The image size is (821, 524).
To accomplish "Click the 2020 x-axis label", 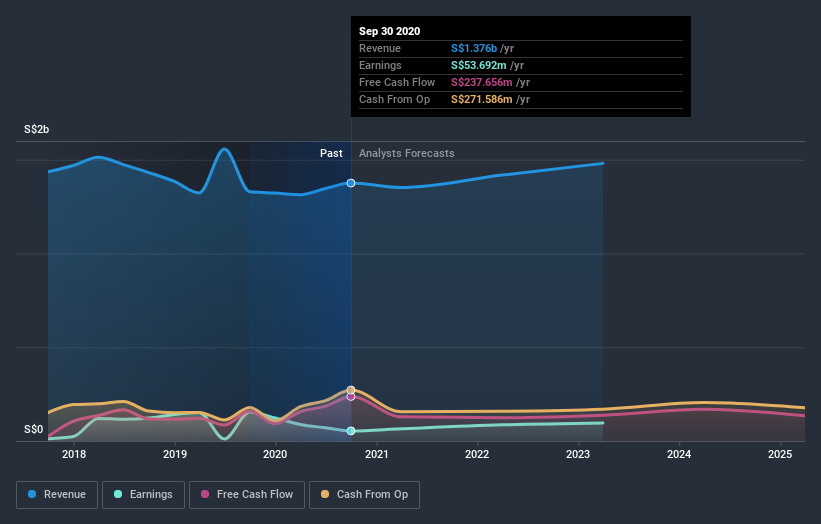I will 275,454.
